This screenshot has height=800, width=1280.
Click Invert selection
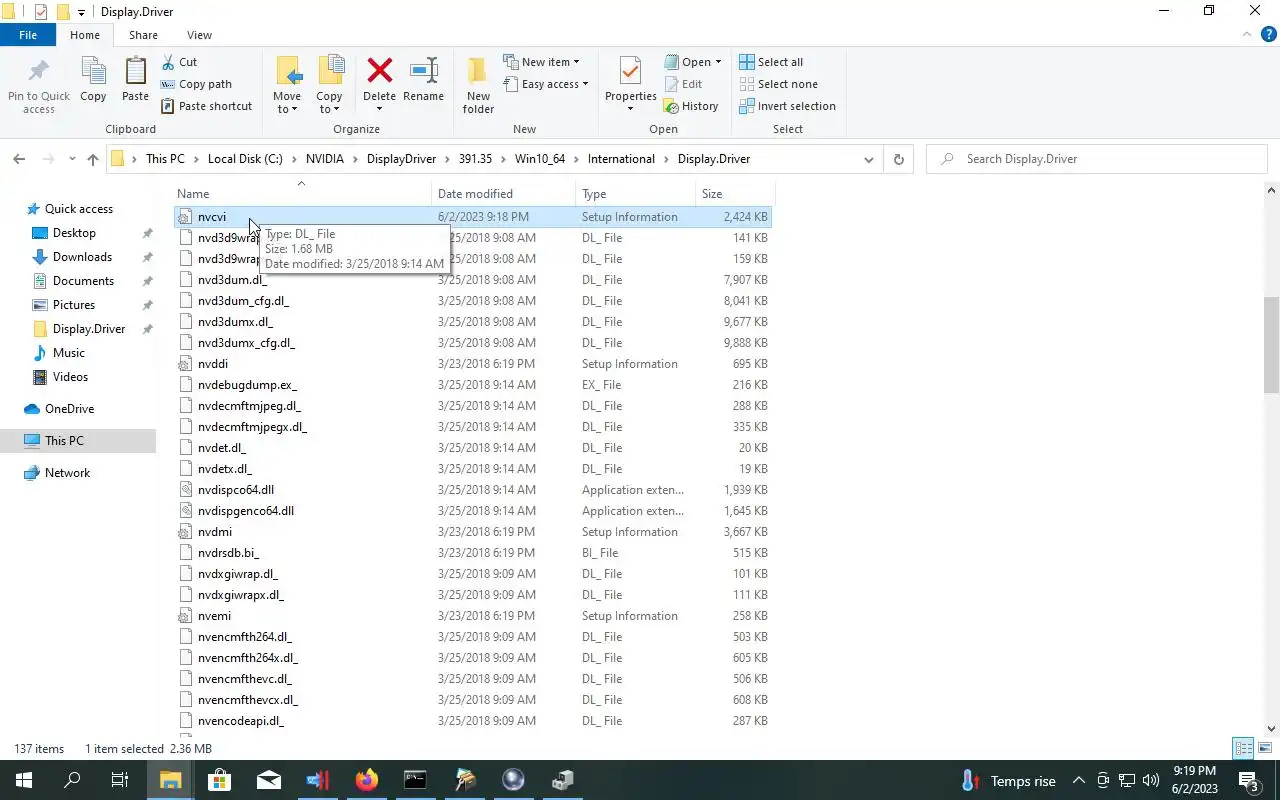(787, 106)
